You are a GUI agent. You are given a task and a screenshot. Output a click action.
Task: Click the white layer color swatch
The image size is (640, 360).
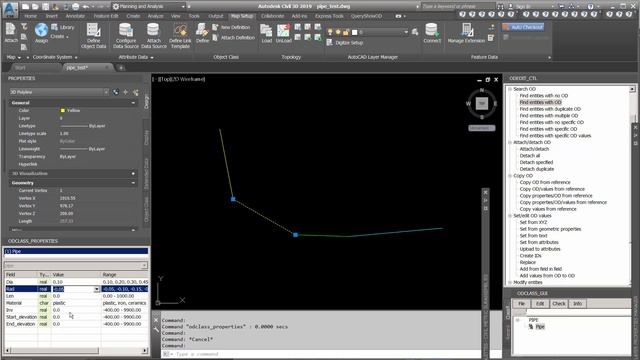click(355, 32)
